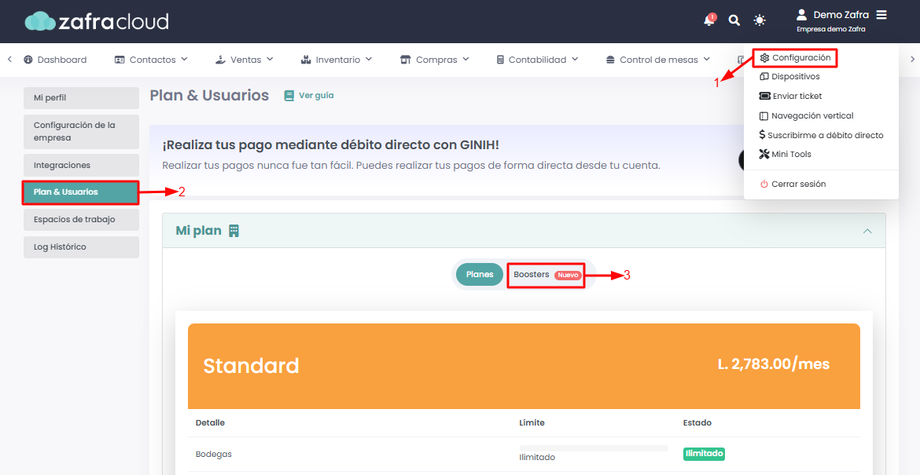This screenshot has height=475, width=920.
Task: Open Espacios de trabajo
Action: coord(81,219)
